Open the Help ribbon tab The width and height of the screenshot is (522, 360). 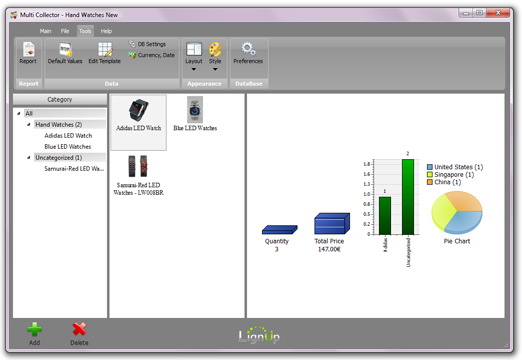pyautogui.click(x=106, y=31)
